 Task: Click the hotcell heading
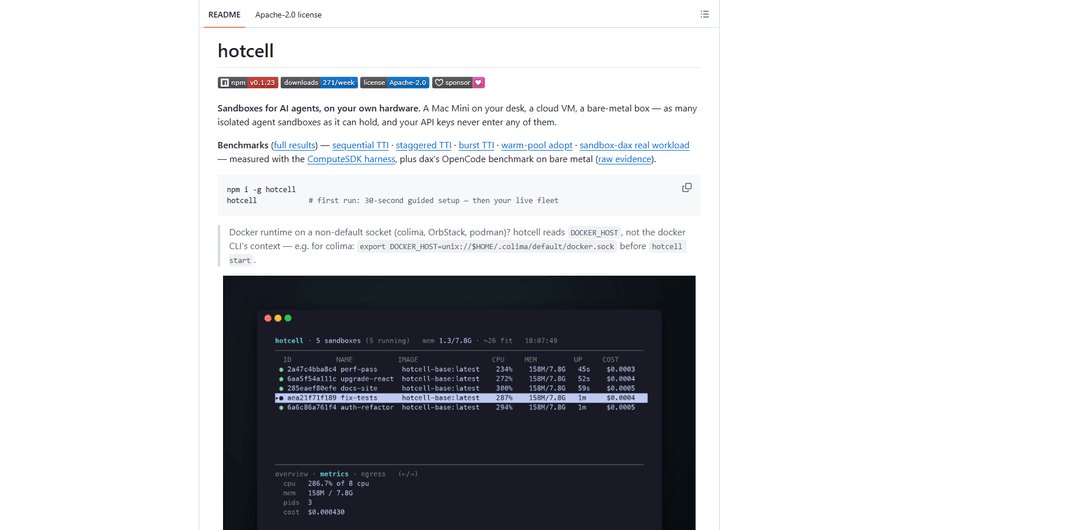(246, 50)
